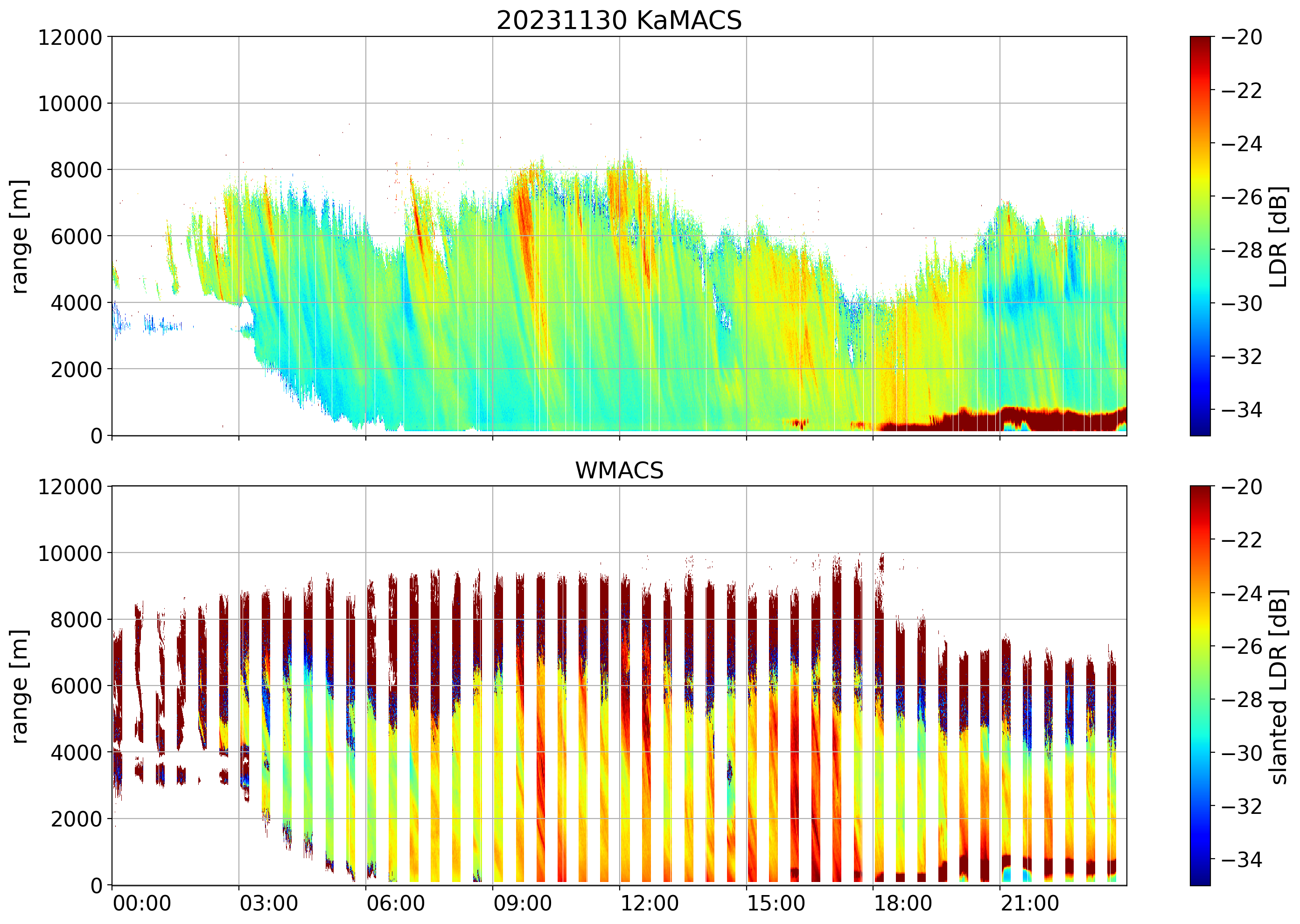Click the '20231130 KaMACS' plot title
The image size is (1300, 924).
619,21
